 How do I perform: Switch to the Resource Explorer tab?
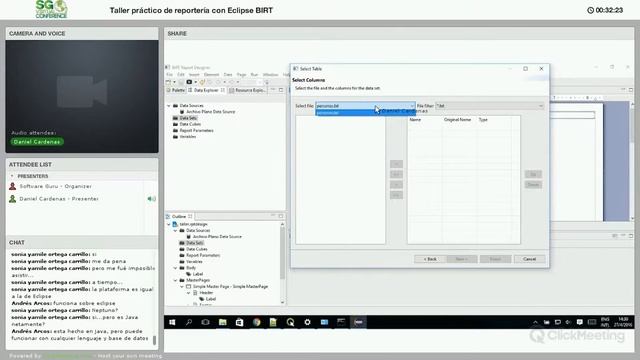point(247,90)
